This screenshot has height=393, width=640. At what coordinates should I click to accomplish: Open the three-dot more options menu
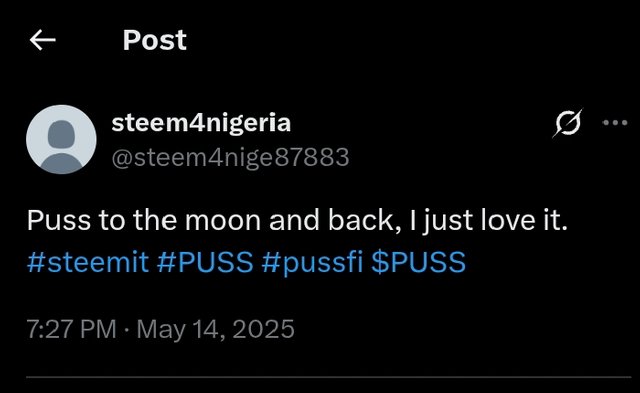[x=615, y=122]
